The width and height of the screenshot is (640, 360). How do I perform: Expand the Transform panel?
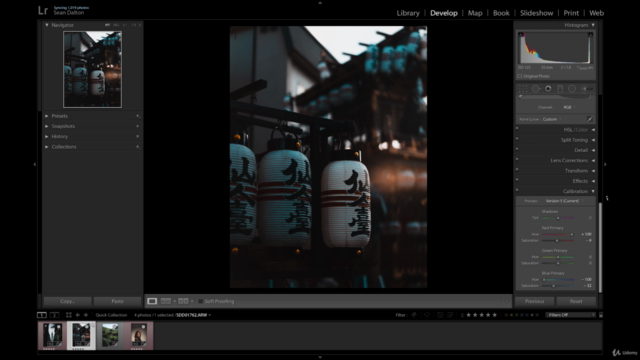pyautogui.click(x=593, y=171)
